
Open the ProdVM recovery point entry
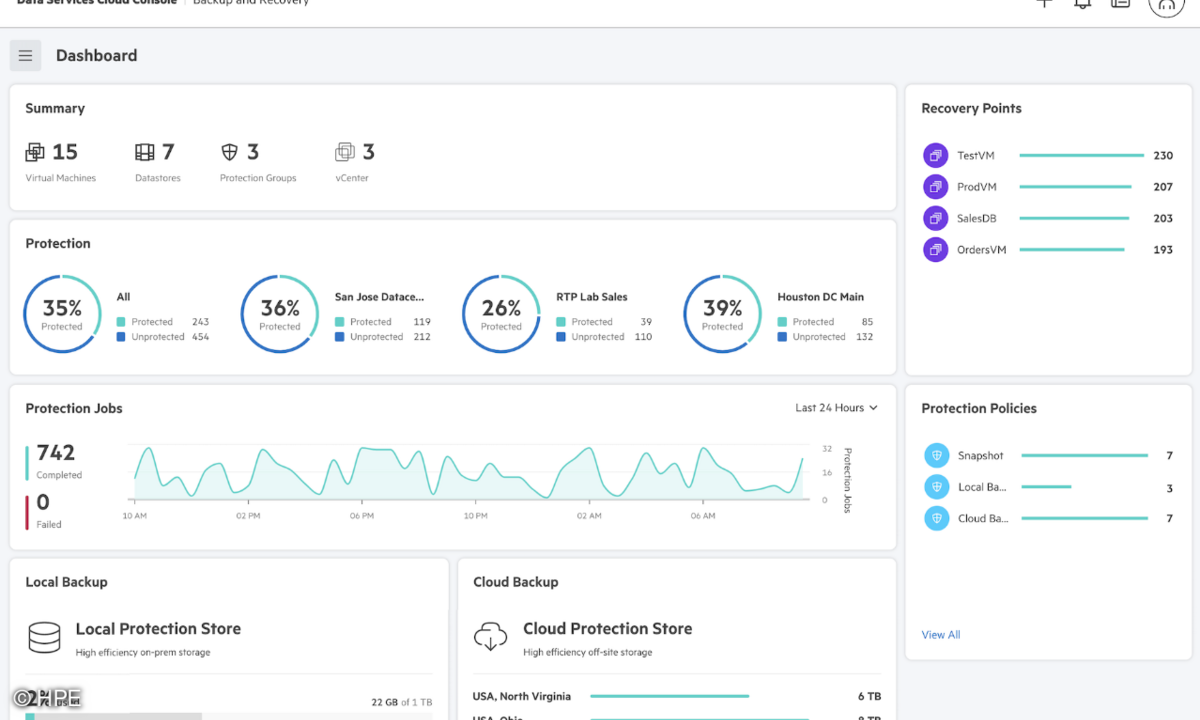pos(1047,187)
